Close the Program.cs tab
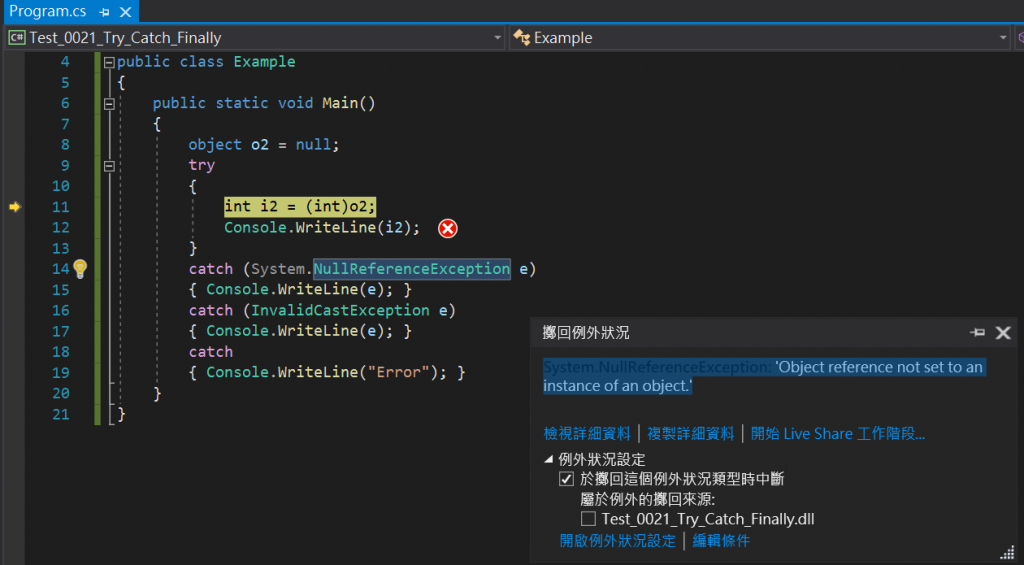Viewport: 1024px width, 565px height. pyautogui.click(x=126, y=12)
